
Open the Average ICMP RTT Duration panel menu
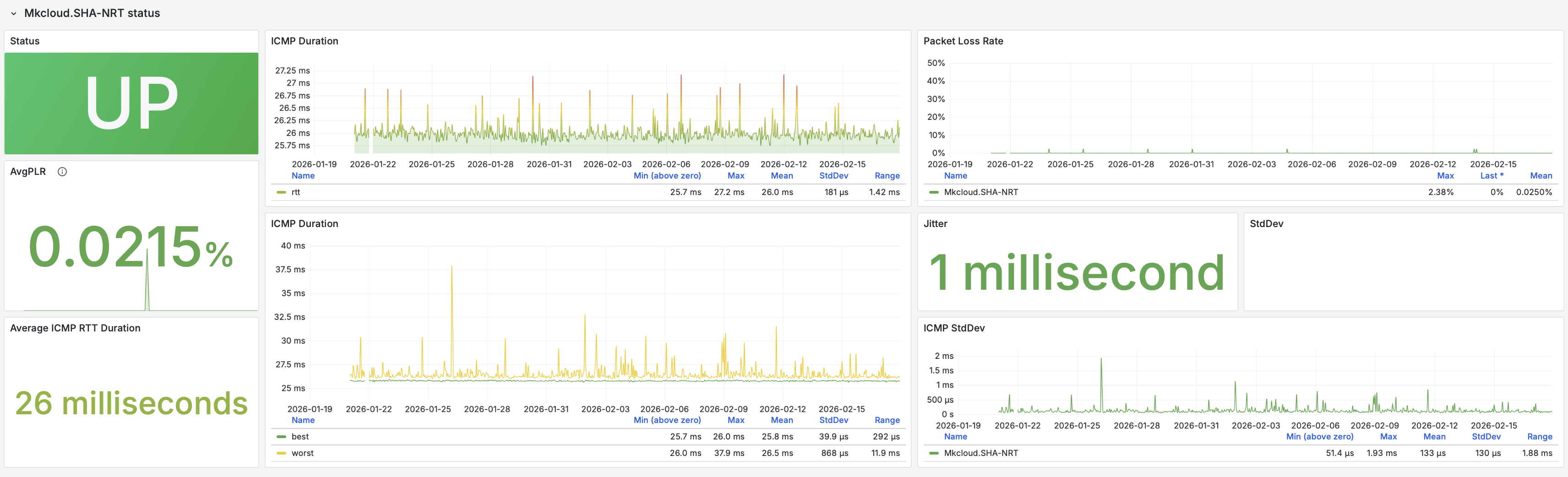tap(75, 328)
